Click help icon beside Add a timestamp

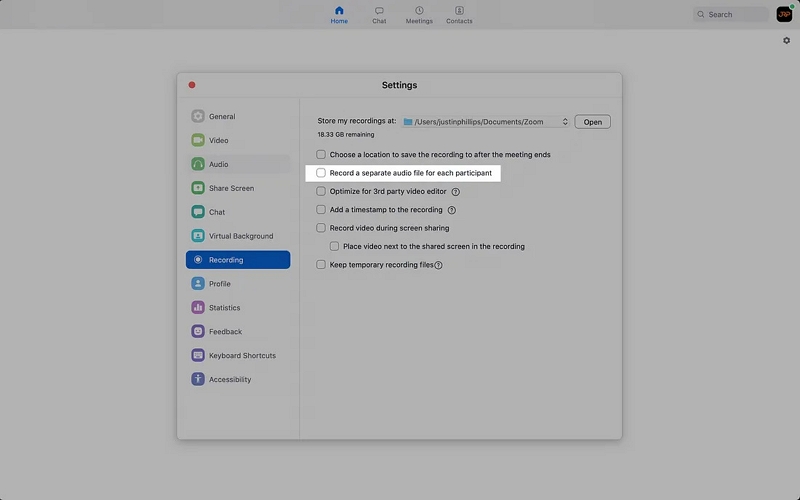pyautogui.click(x=452, y=210)
